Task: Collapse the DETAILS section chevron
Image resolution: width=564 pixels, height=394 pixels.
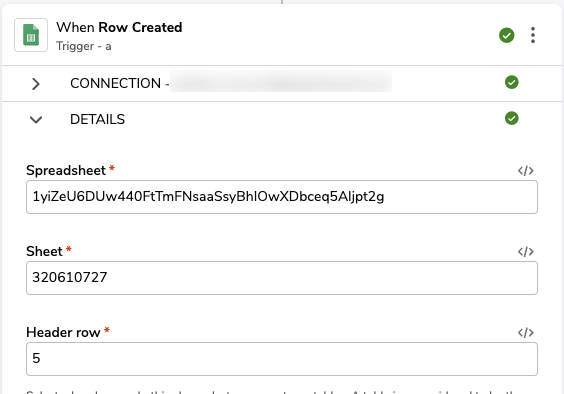Action: (x=36, y=119)
